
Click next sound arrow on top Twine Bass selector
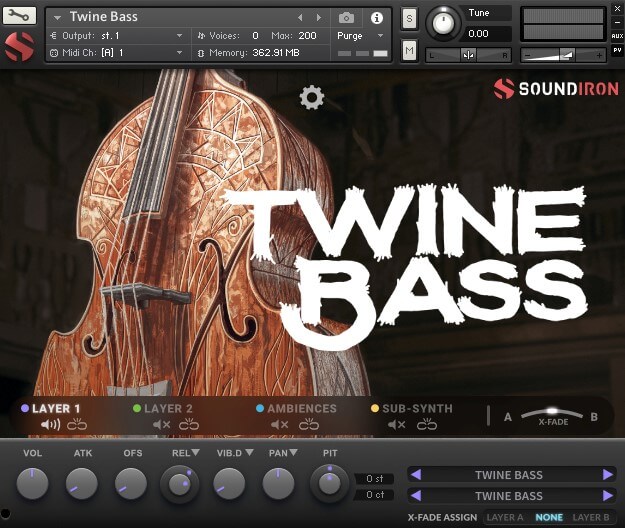point(607,475)
